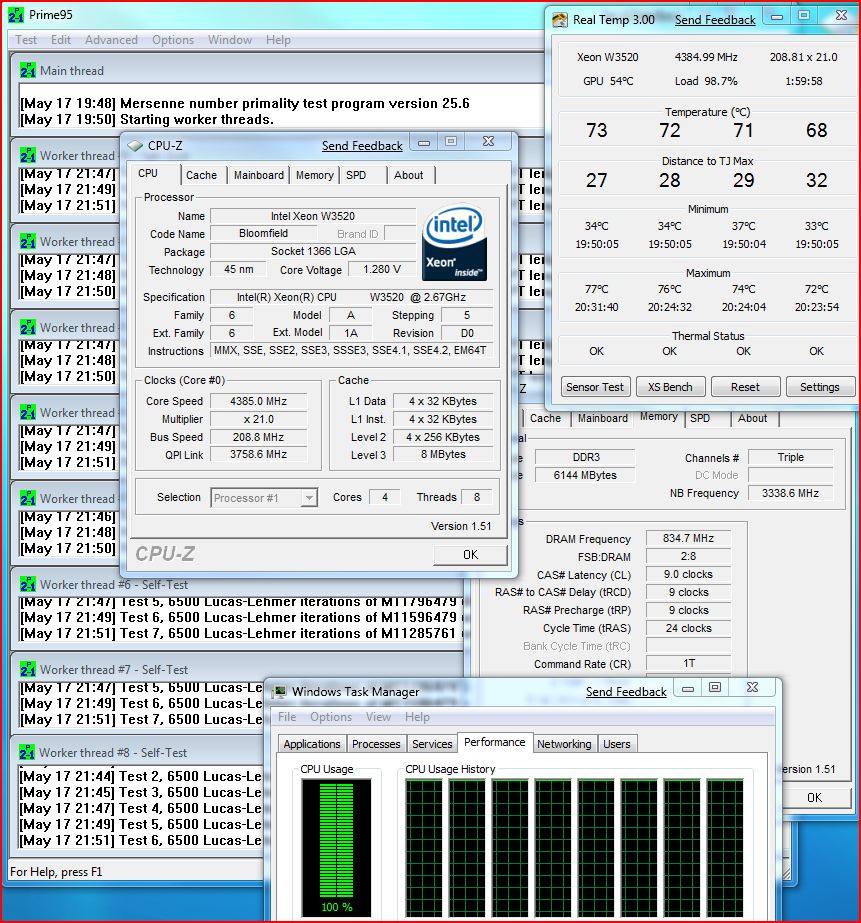The width and height of the screenshot is (861, 923).
Task: Click the Load 98.7% reading in Real Temp
Action: pyautogui.click(x=706, y=81)
